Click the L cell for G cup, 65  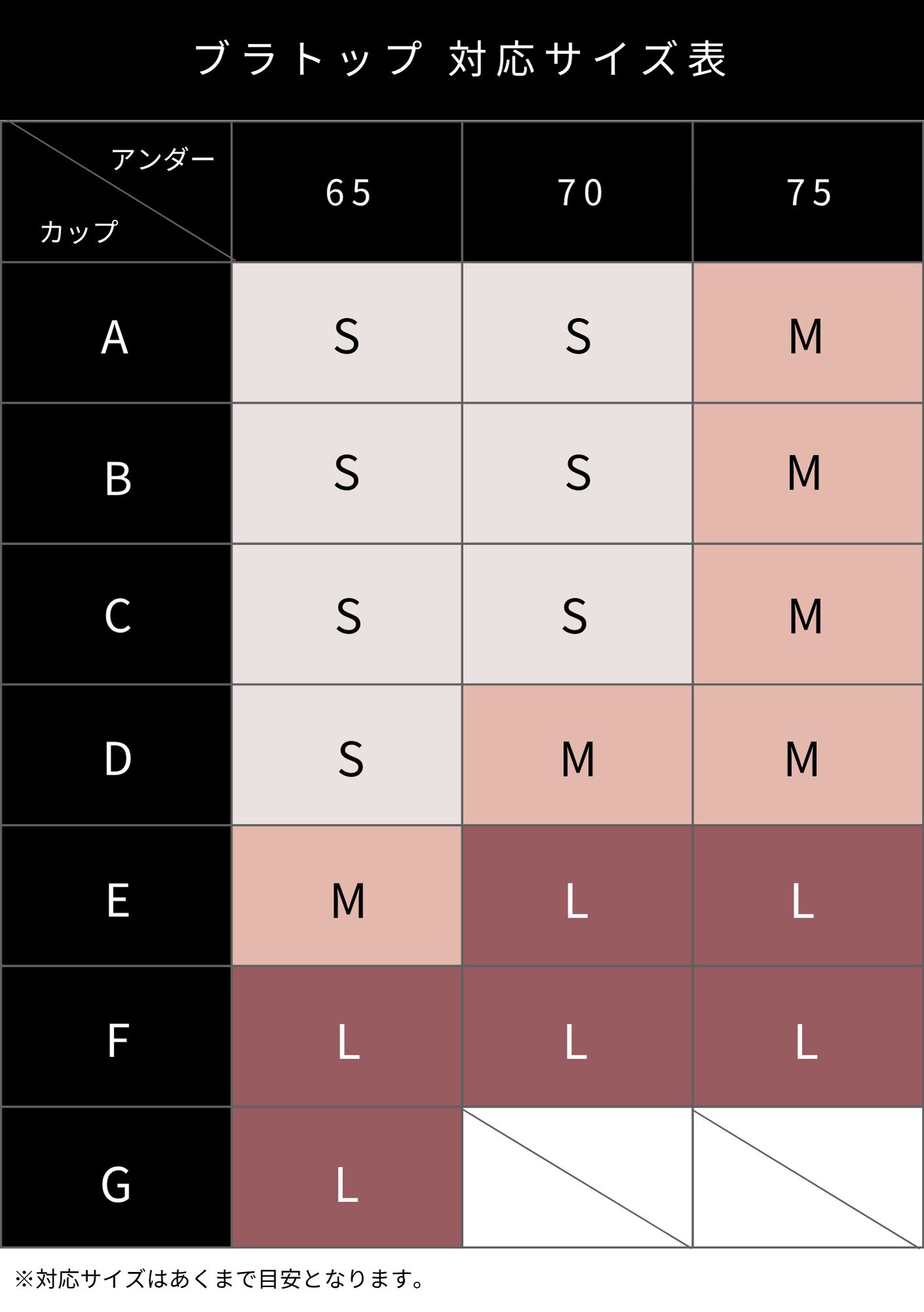347,1184
